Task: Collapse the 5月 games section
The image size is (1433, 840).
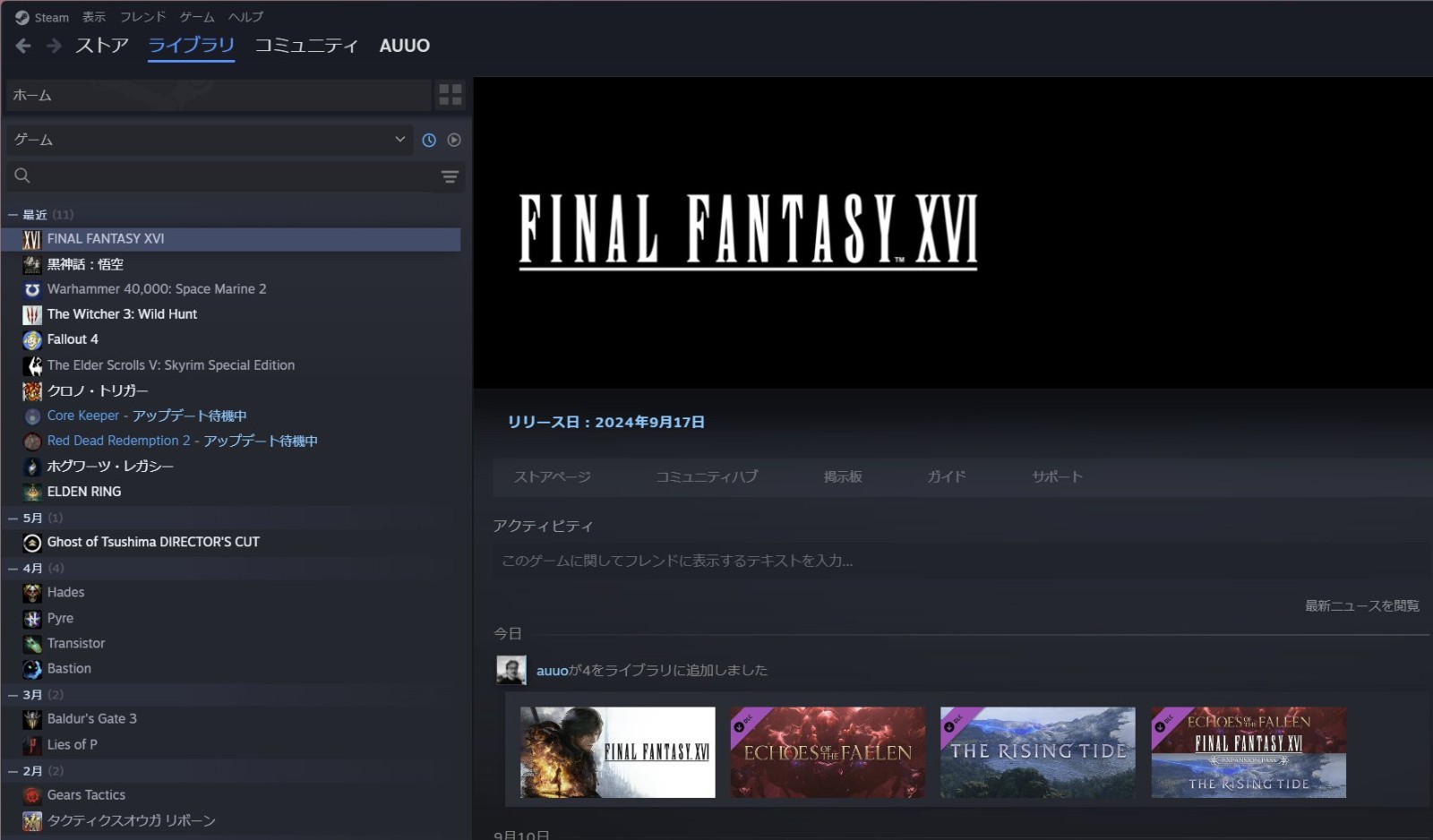Action: (x=12, y=518)
